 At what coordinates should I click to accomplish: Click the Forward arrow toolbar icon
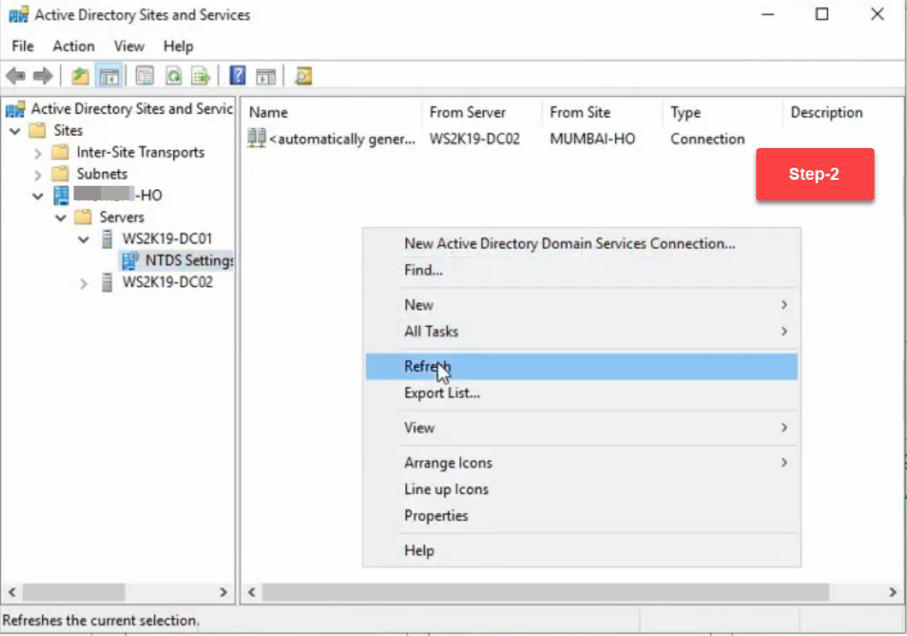(43, 76)
